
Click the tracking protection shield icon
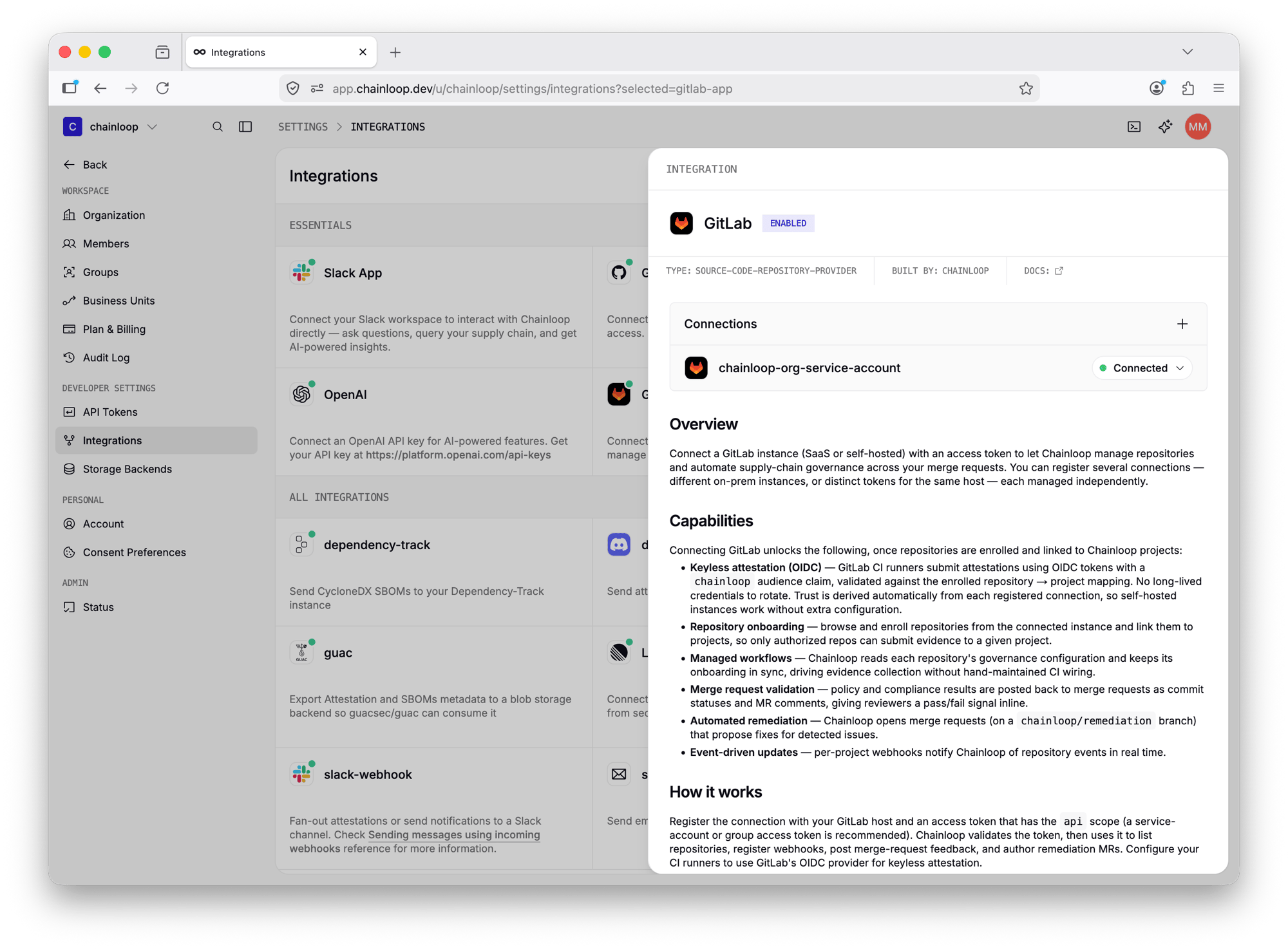point(293,88)
